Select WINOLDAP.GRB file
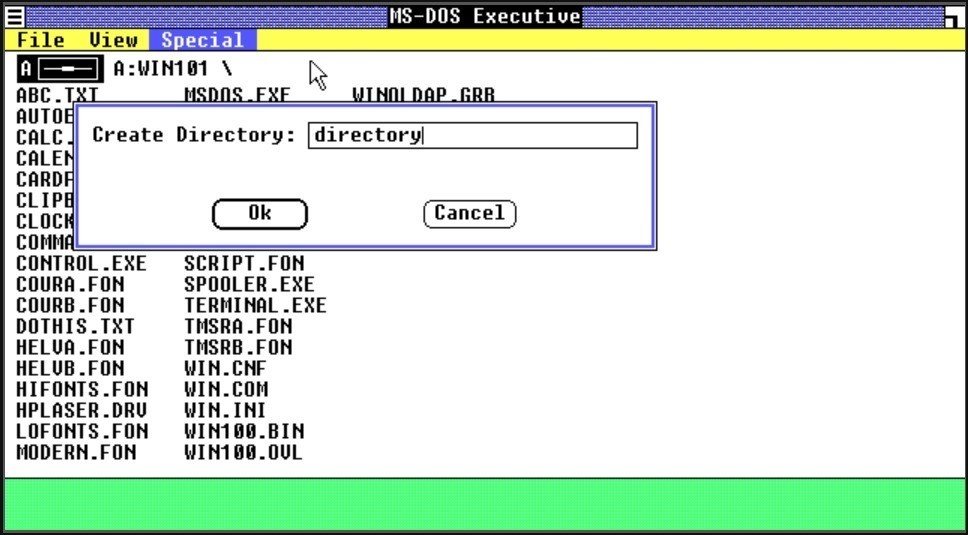Screen dimensions: 968x535 pos(424,96)
